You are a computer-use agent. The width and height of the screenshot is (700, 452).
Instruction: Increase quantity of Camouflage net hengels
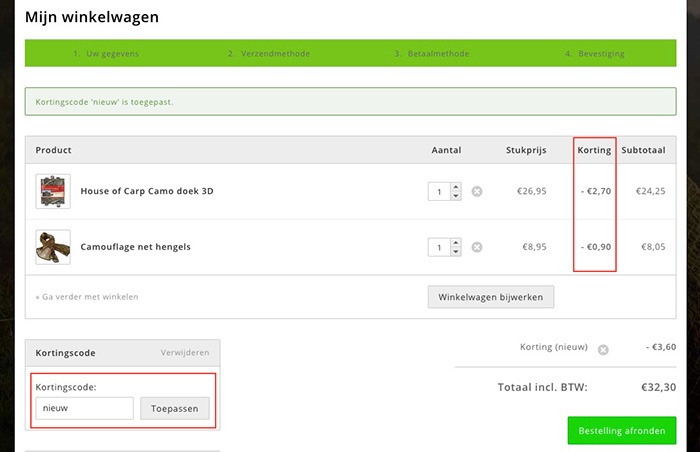[x=456, y=243]
